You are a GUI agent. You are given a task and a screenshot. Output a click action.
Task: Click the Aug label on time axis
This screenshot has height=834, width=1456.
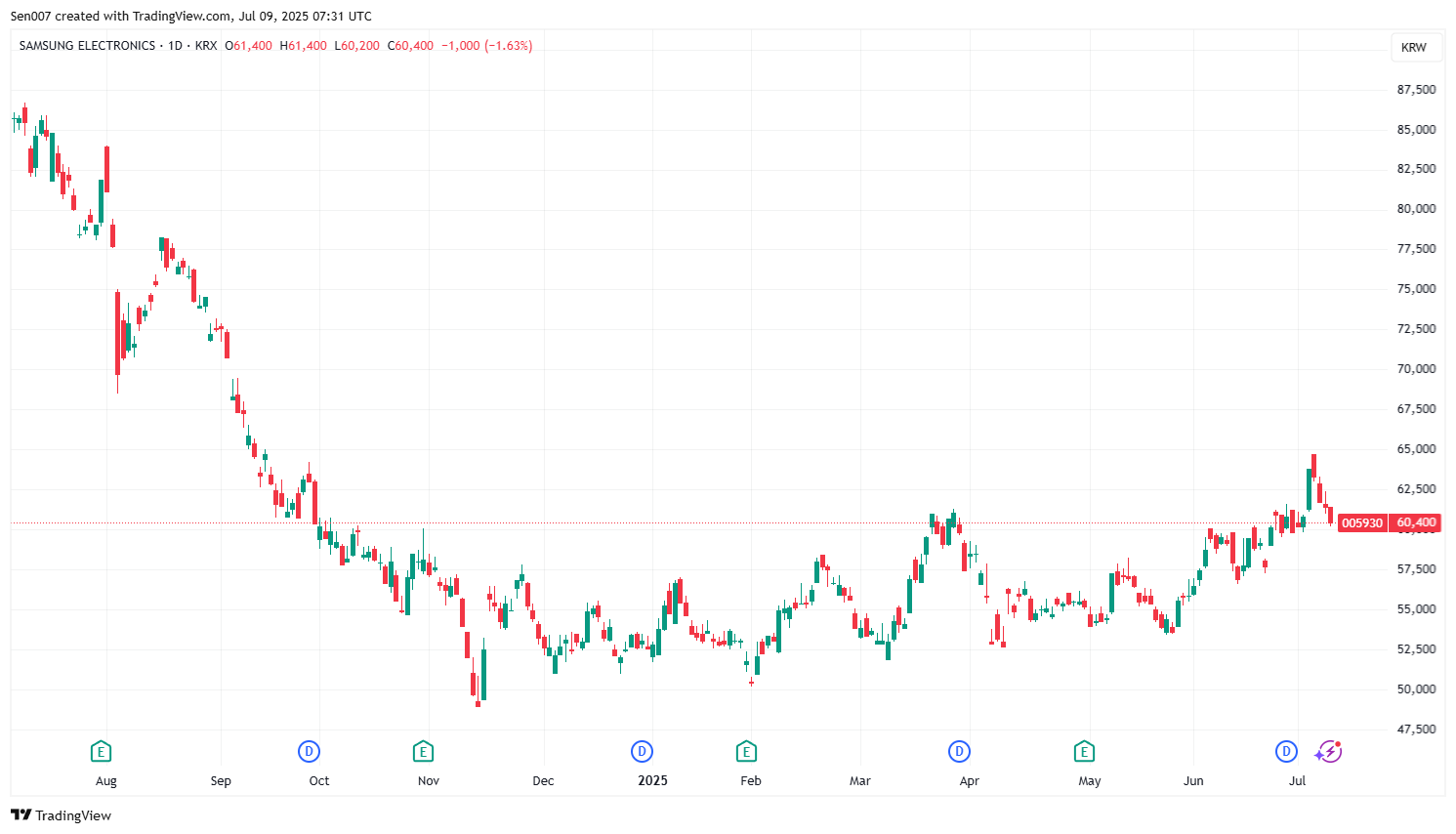click(106, 781)
